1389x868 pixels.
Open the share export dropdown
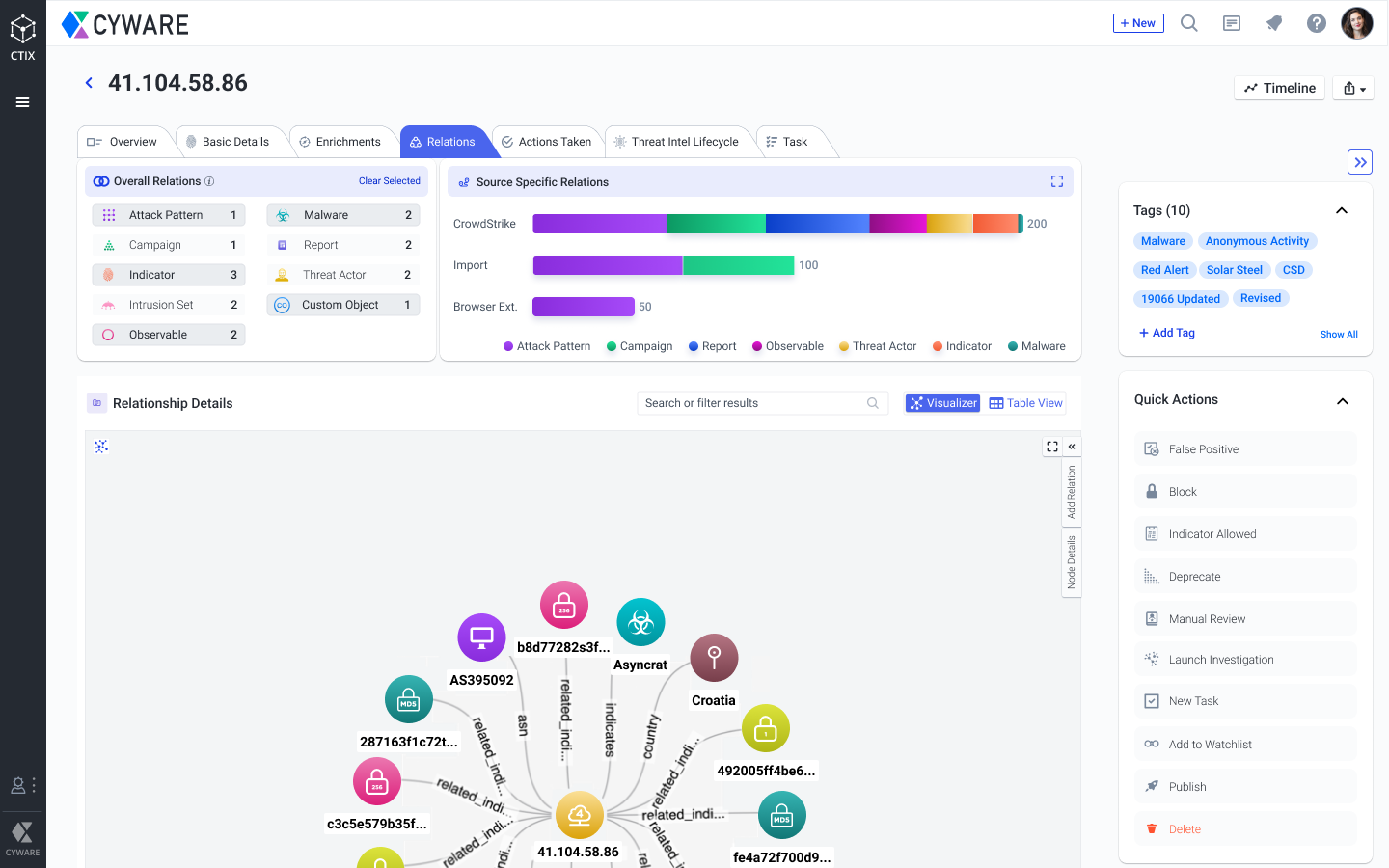[1353, 88]
